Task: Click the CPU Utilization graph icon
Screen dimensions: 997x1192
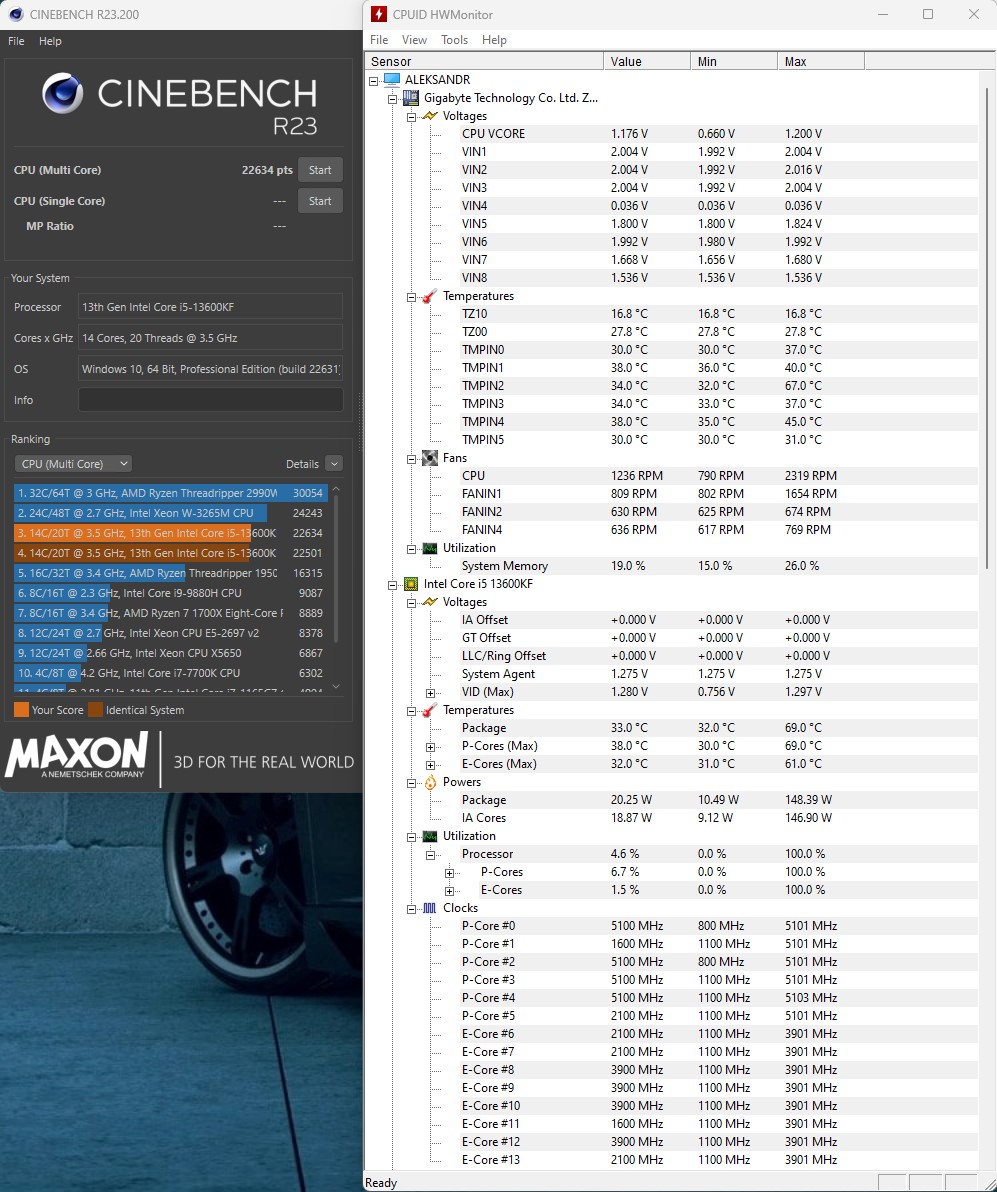Action: [x=430, y=836]
